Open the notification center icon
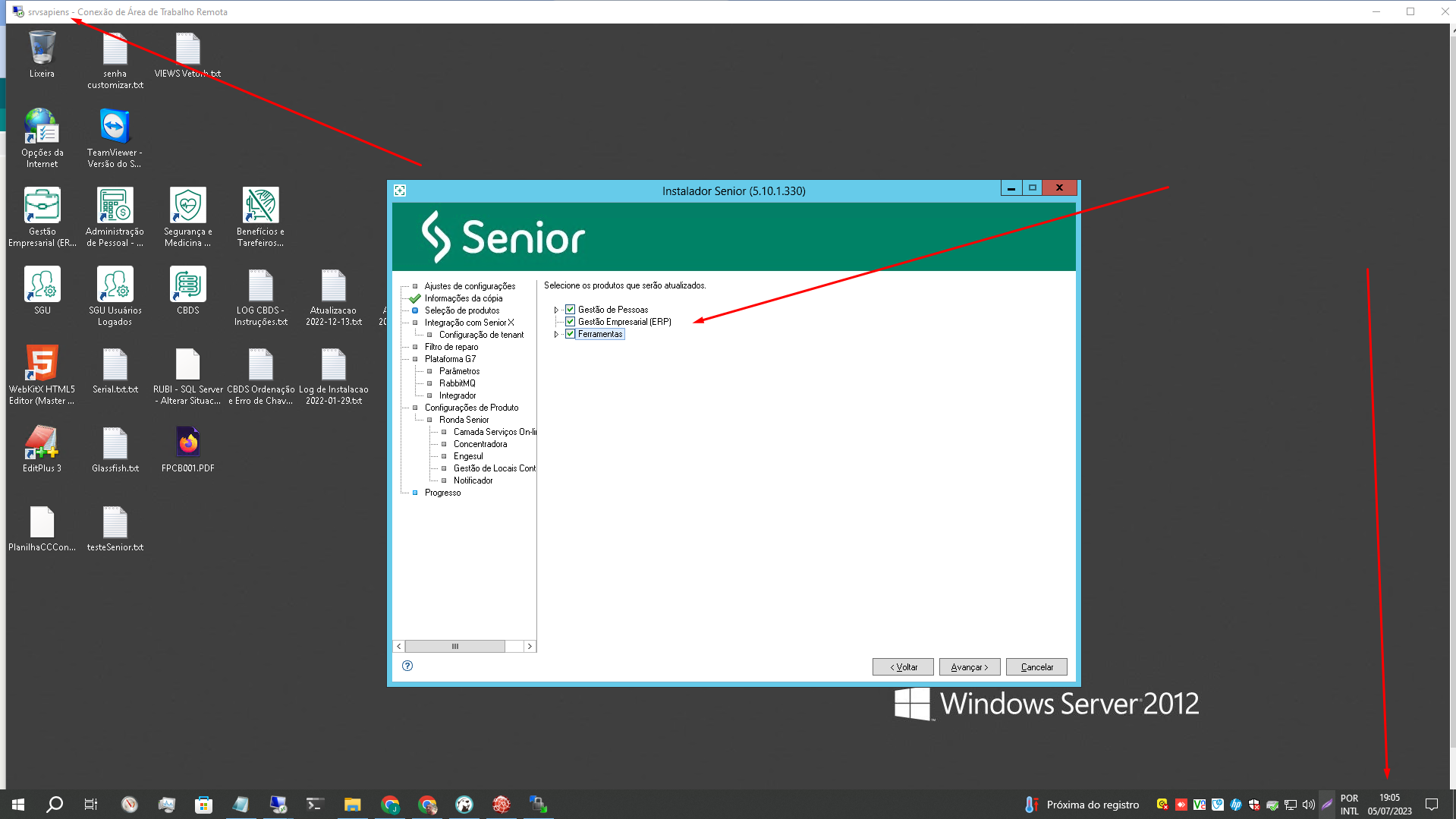1456x819 pixels. pyautogui.click(x=1432, y=805)
